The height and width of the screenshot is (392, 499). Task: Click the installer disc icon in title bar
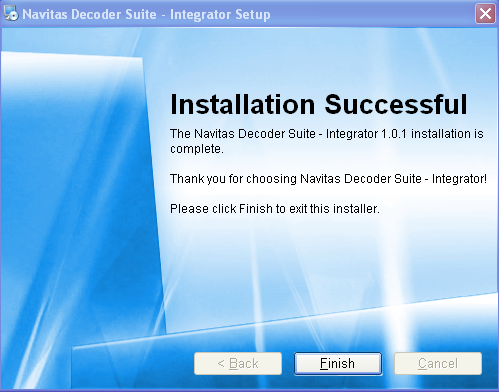click(11, 14)
